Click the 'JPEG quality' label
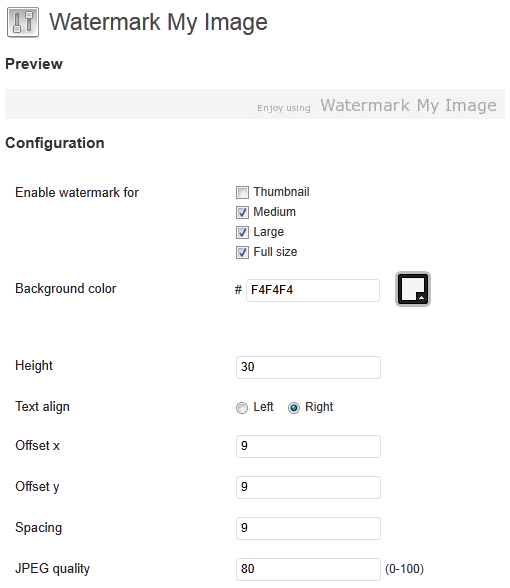 pyautogui.click(x=52, y=568)
